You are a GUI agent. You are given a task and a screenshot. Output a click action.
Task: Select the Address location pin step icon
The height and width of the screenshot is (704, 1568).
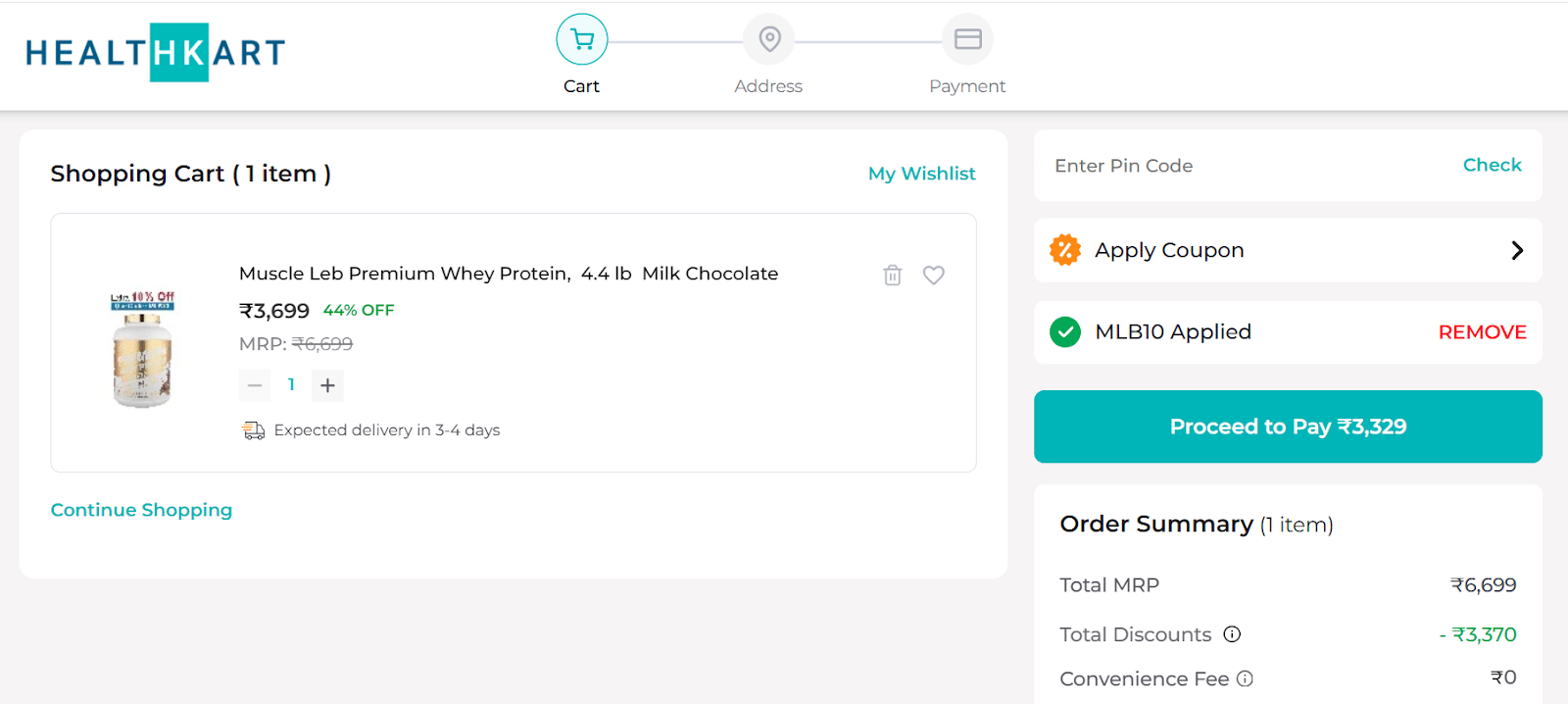pos(769,38)
